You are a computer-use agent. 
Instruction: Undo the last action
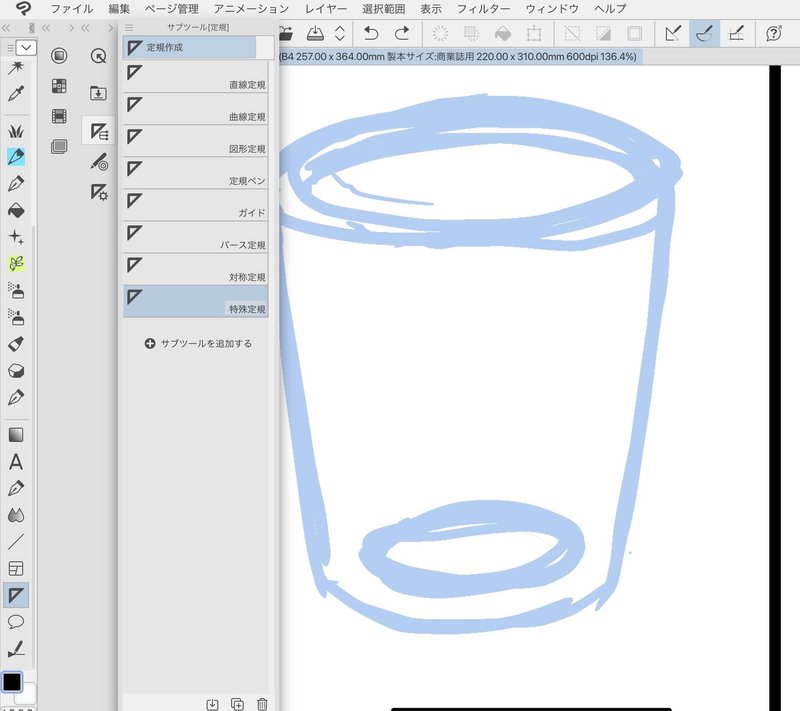371,34
